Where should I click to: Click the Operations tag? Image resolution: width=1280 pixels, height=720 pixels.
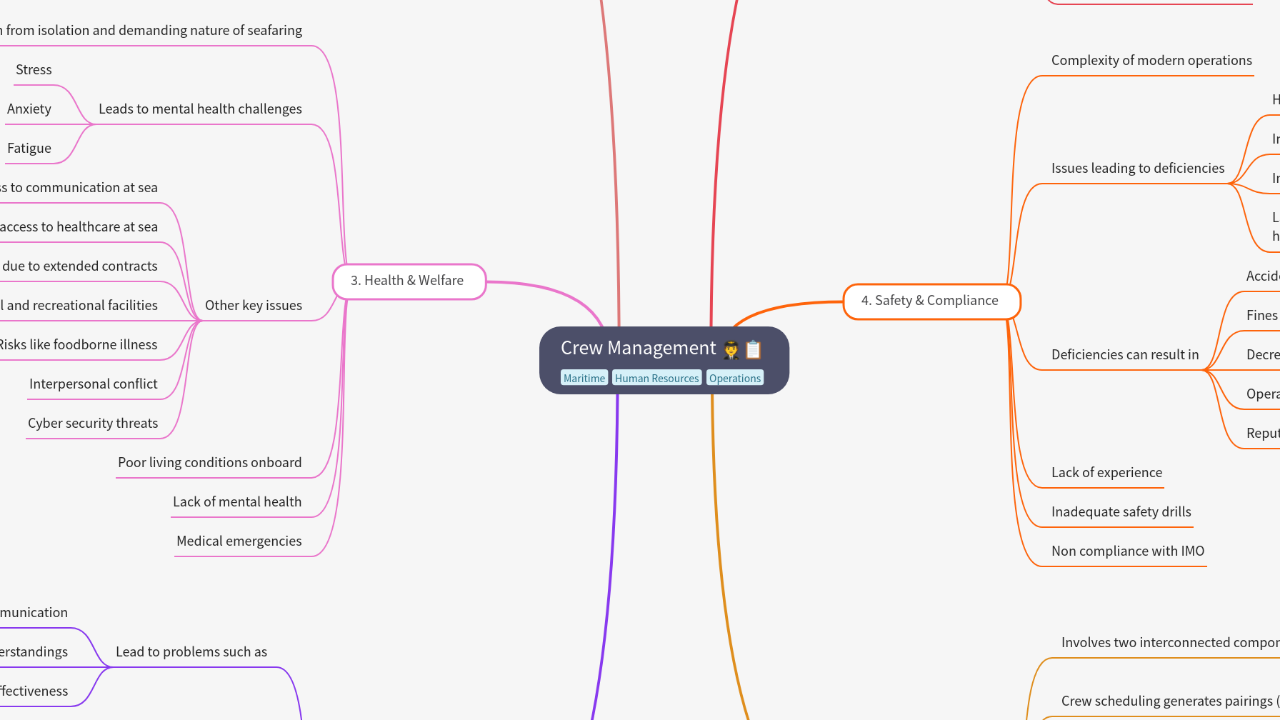point(735,378)
